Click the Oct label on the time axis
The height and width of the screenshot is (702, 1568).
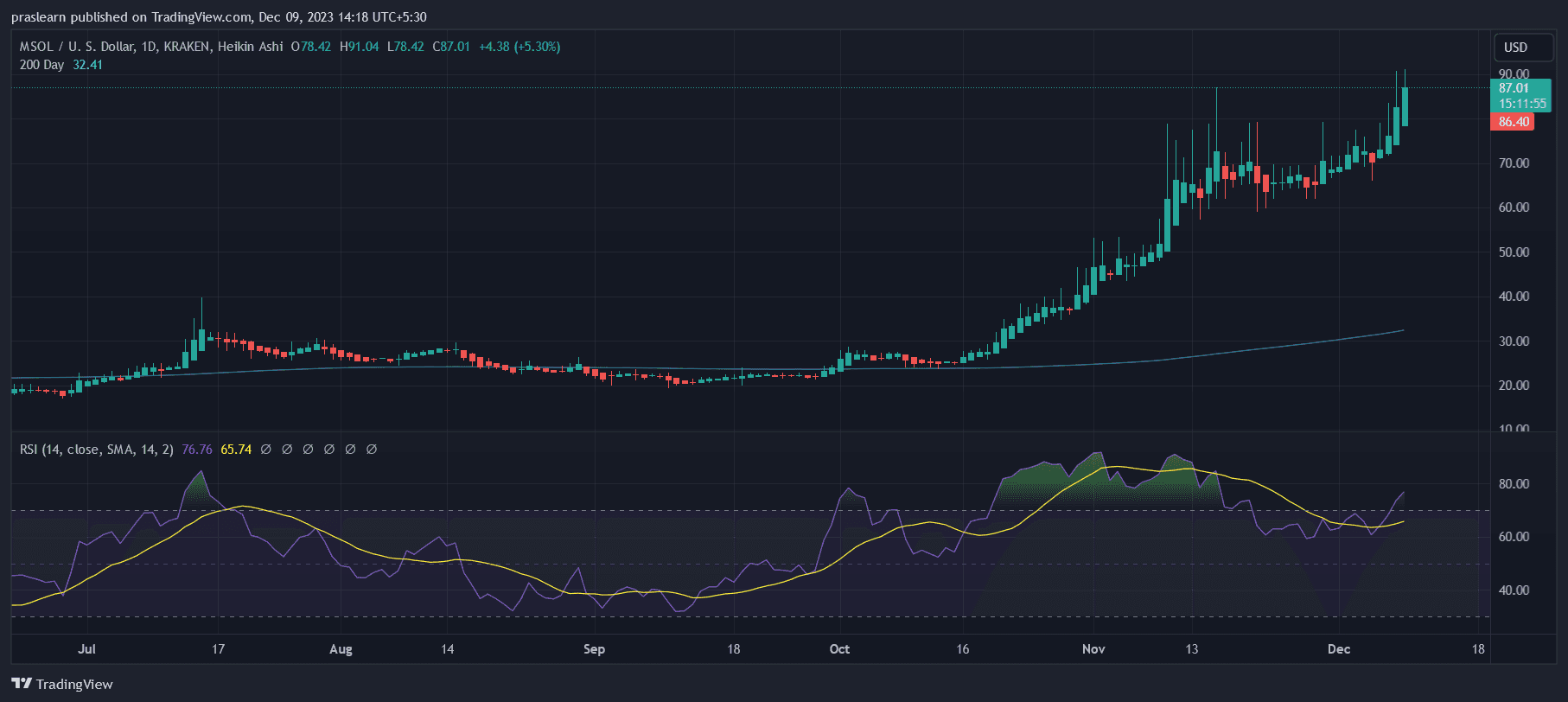tap(839, 649)
